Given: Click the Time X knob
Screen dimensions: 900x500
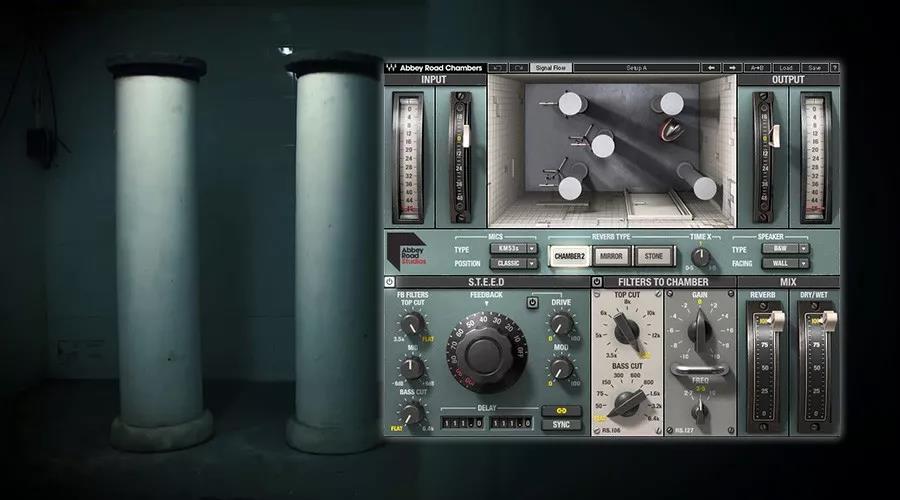Looking at the screenshot, I should [x=700, y=257].
